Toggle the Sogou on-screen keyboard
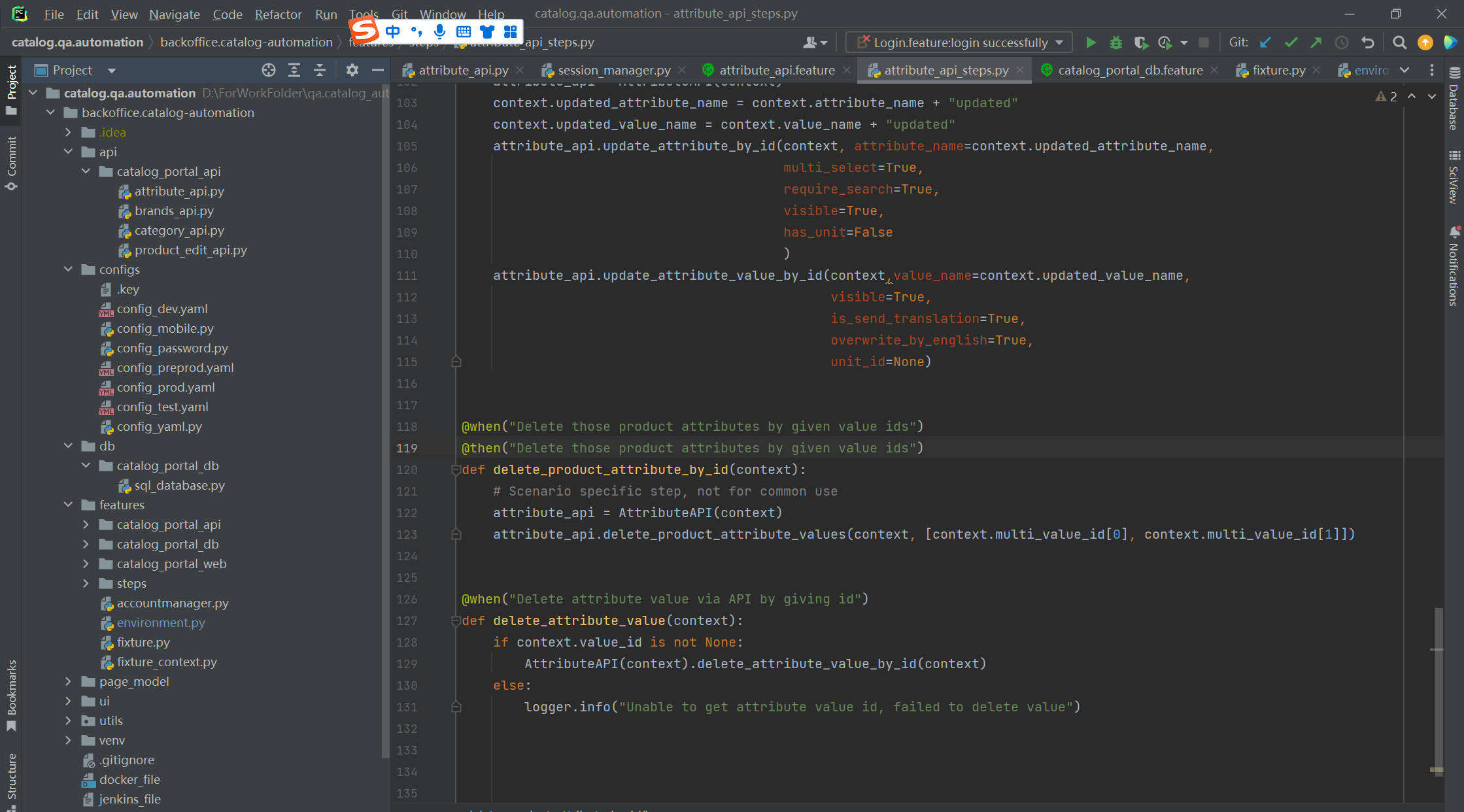 (x=464, y=31)
